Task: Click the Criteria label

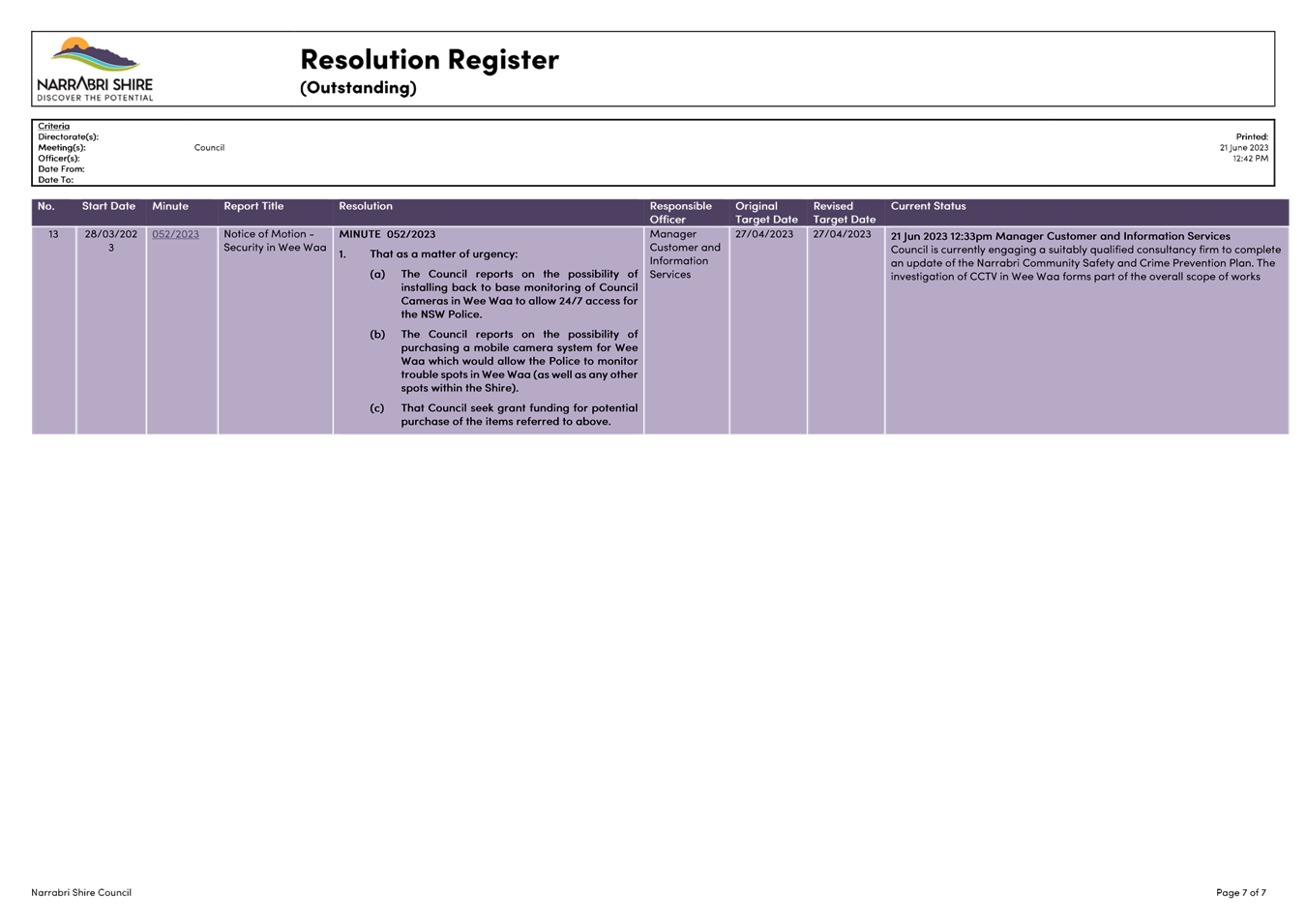Action: [x=53, y=126]
